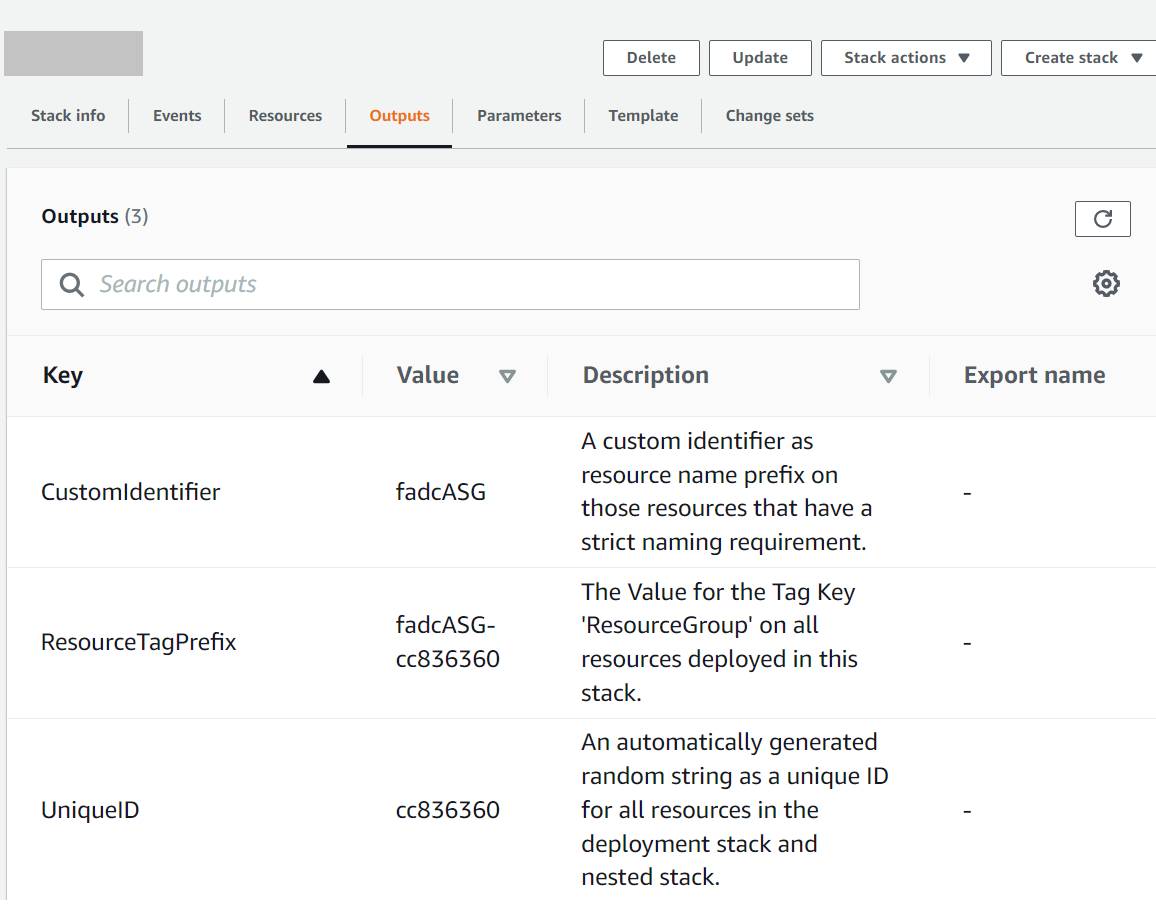Sort the Key column using its arrow icon
This screenshot has width=1156, height=907.
[321, 376]
